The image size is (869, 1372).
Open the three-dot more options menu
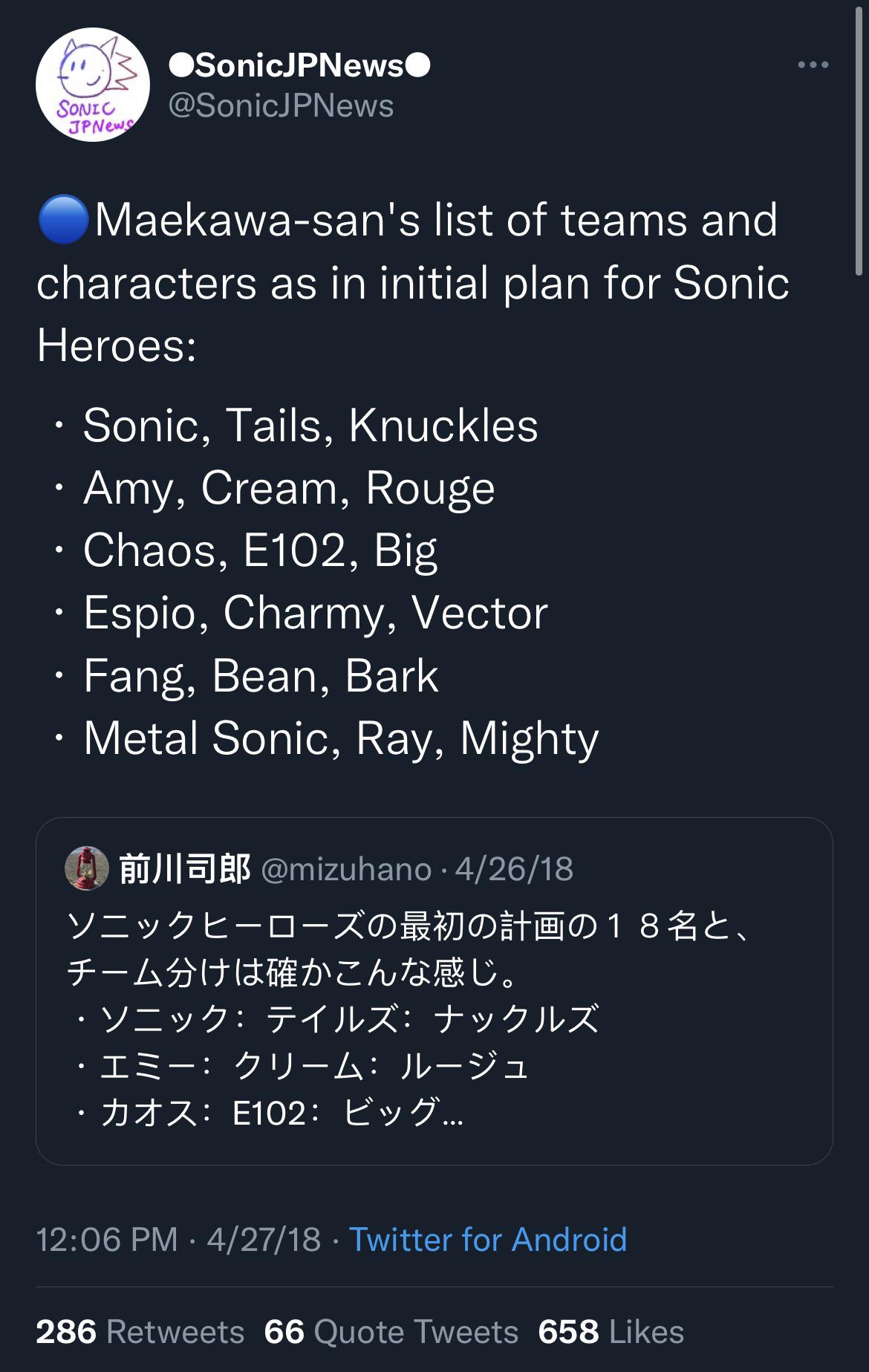pos(813,65)
